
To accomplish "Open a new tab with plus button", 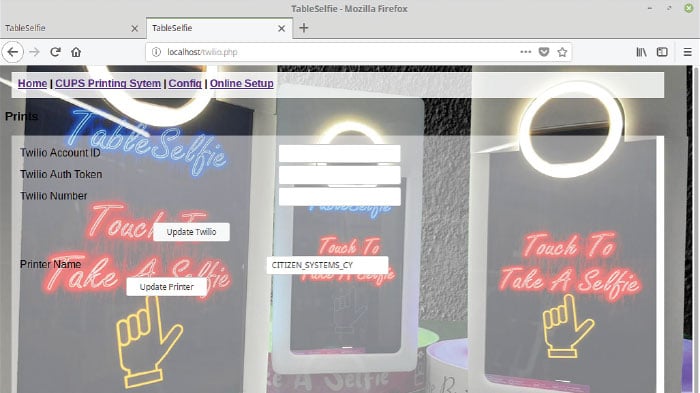I will pos(304,28).
